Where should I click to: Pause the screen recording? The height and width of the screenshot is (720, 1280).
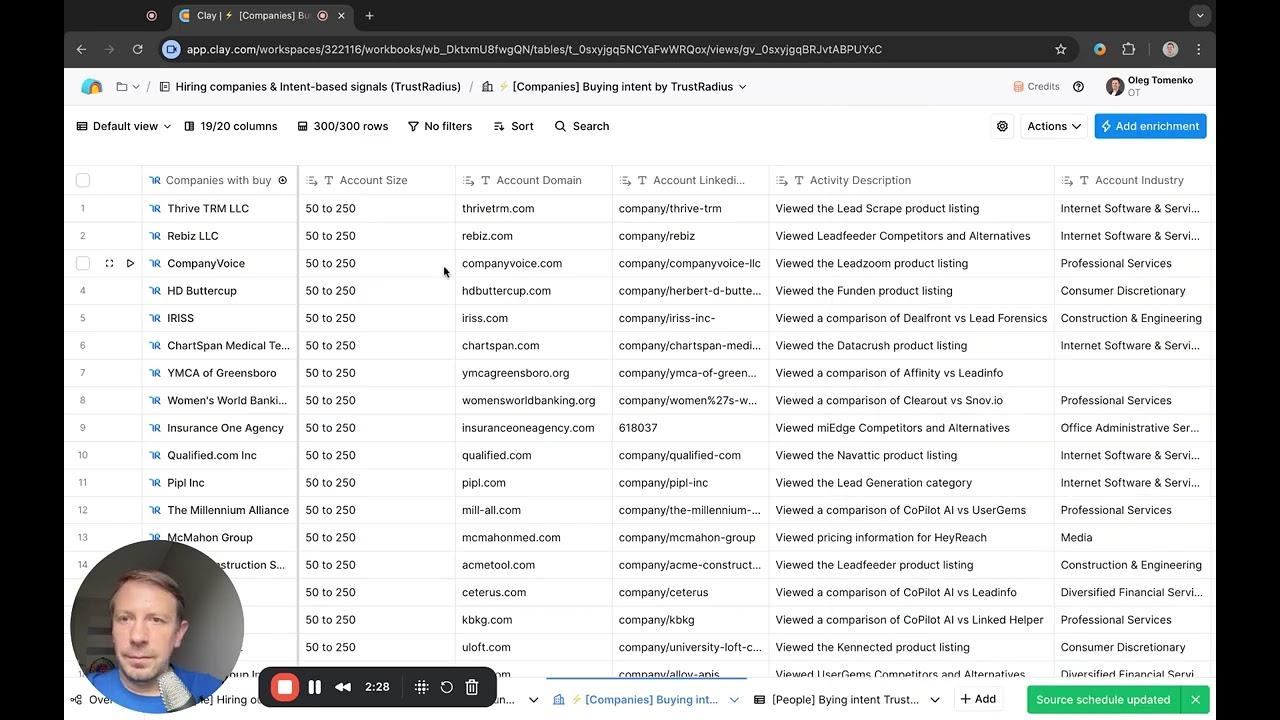tap(314, 687)
